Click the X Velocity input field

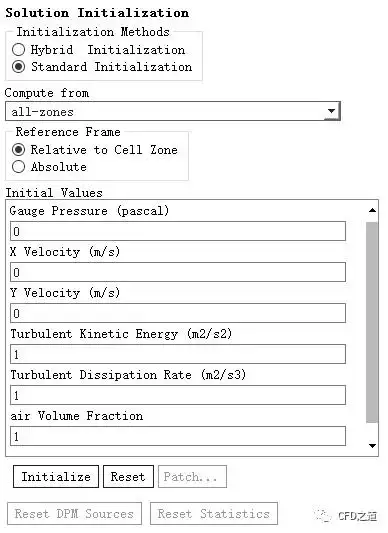[178, 272]
